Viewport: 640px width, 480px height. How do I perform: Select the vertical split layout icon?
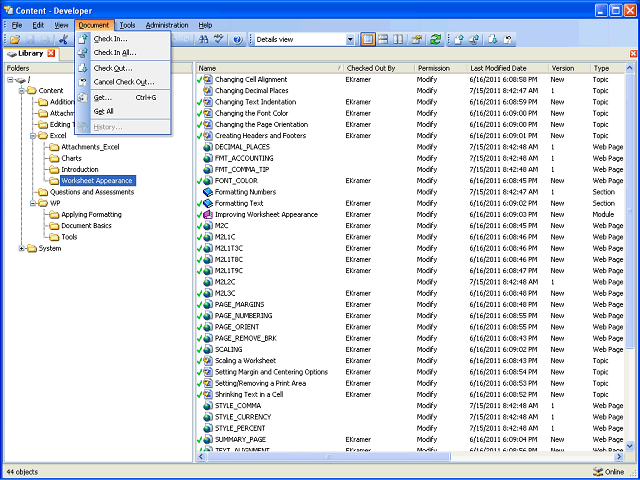398,40
